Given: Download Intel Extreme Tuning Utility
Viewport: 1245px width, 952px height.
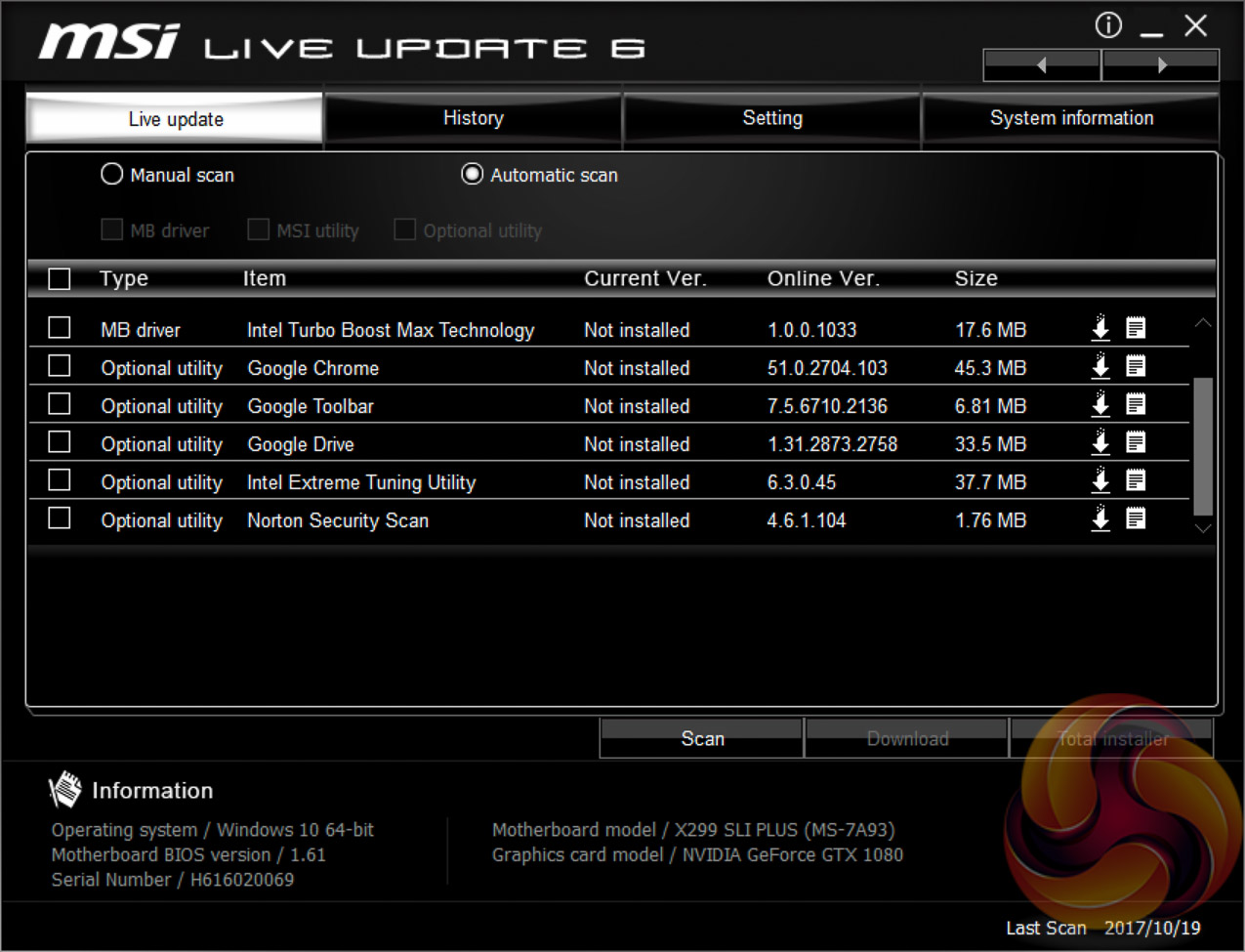Looking at the screenshot, I should [1100, 480].
